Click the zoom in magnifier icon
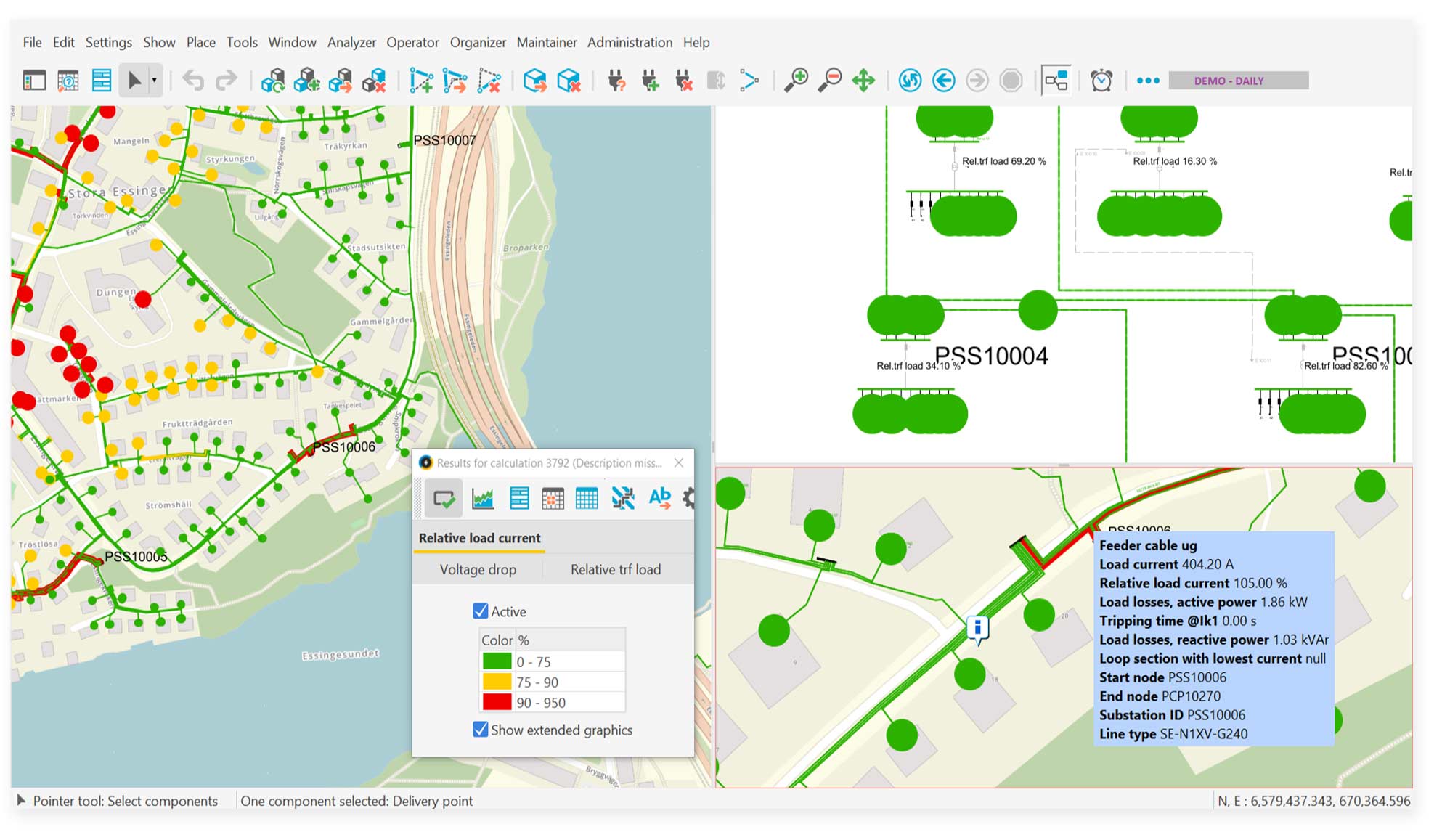The width and height of the screenshot is (1442, 840). [796, 80]
